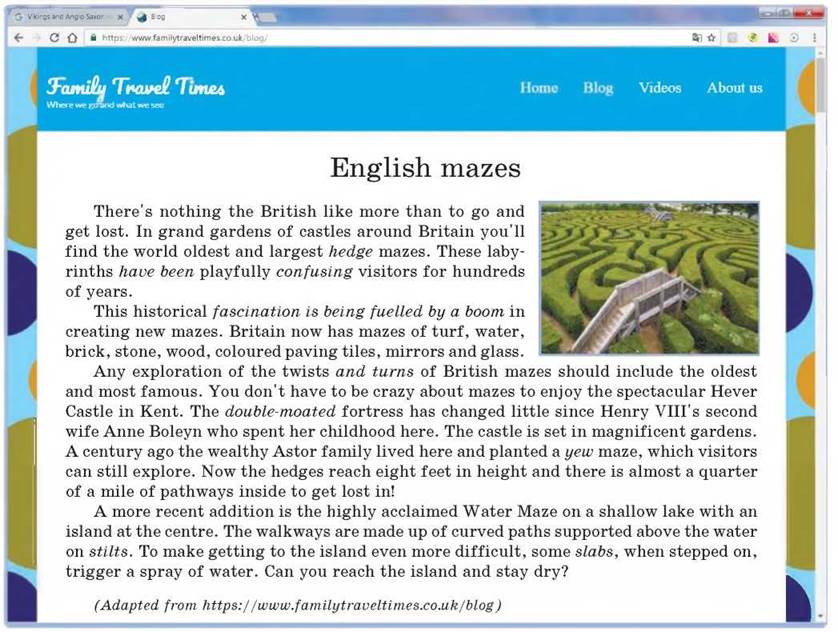Open the Home link in site navigation
This screenshot has height=632, width=838.
(539, 88)
